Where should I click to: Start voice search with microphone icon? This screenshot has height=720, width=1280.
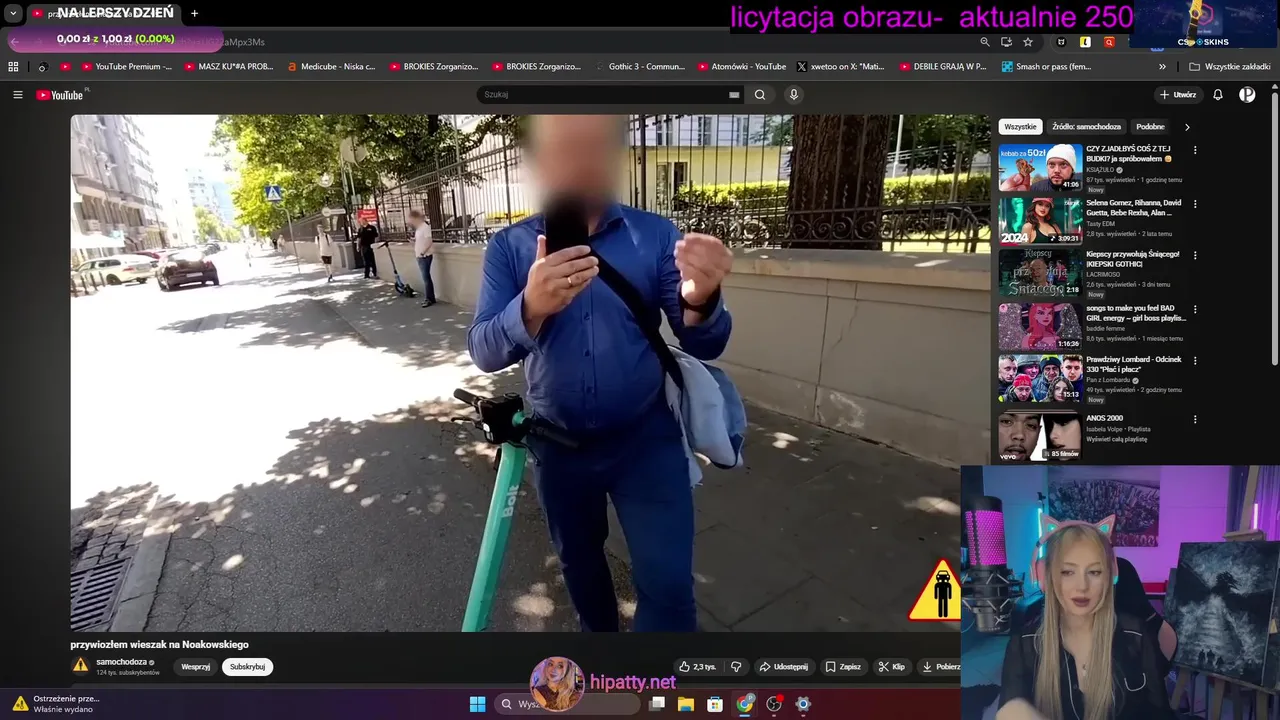pyautogui.click(x=794, y=95)
